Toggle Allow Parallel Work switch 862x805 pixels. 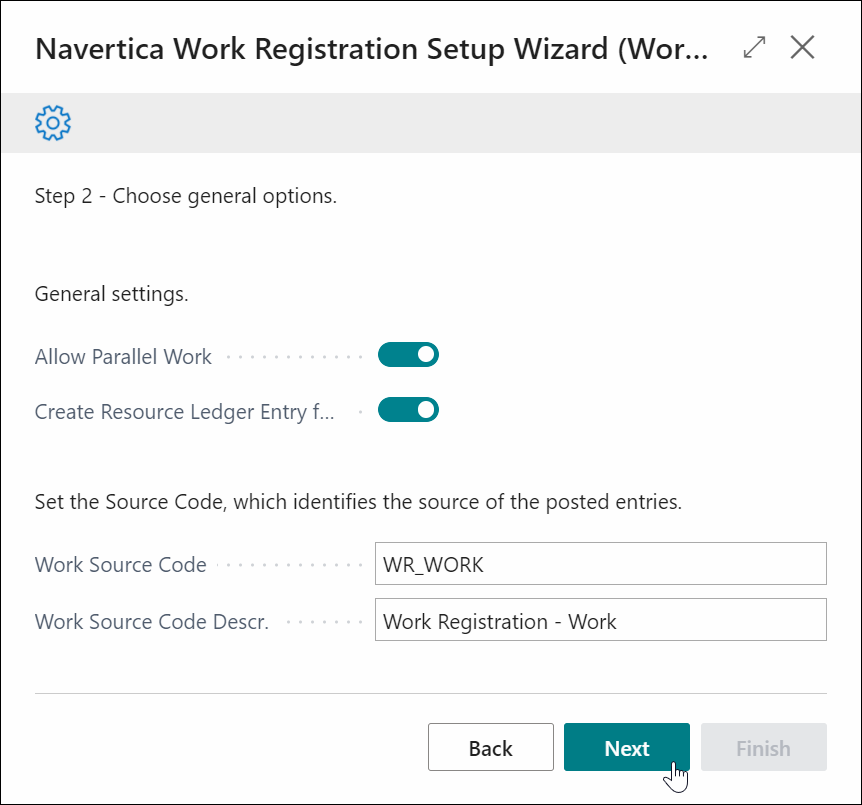(x=408, y=355)
